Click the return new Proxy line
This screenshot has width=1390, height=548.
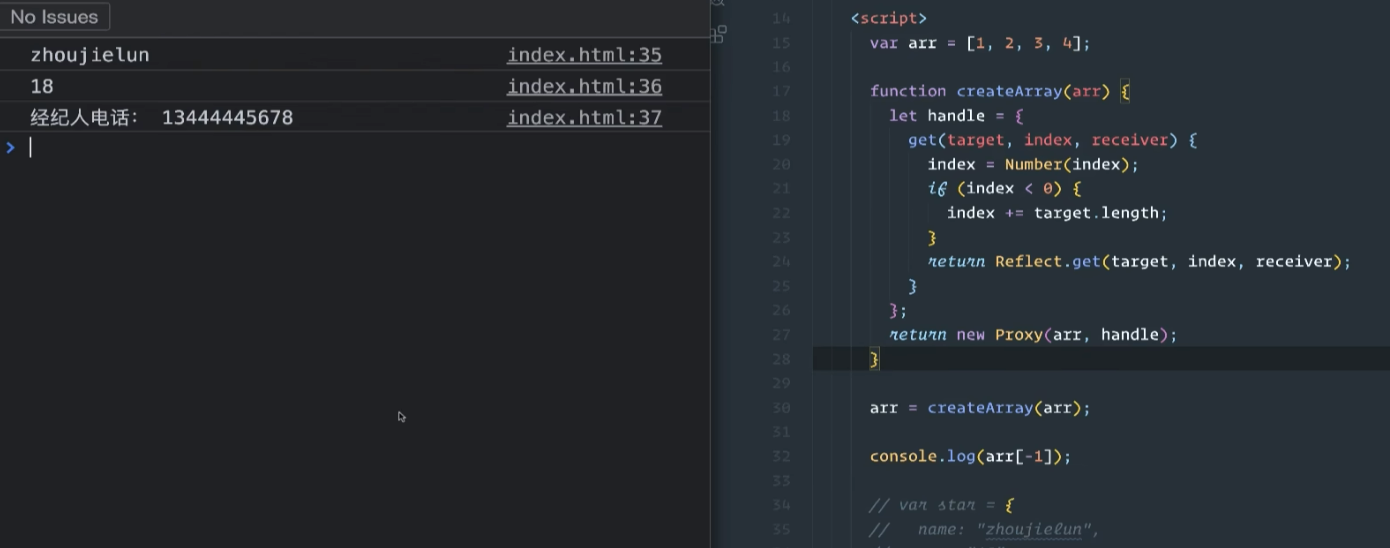pyautogui.click(x=1033, y=334)
